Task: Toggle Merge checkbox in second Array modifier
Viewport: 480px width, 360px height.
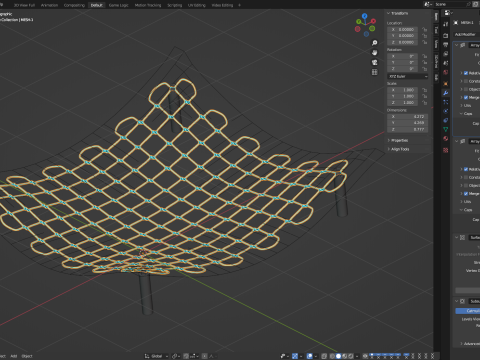Action: pos(466,193)
